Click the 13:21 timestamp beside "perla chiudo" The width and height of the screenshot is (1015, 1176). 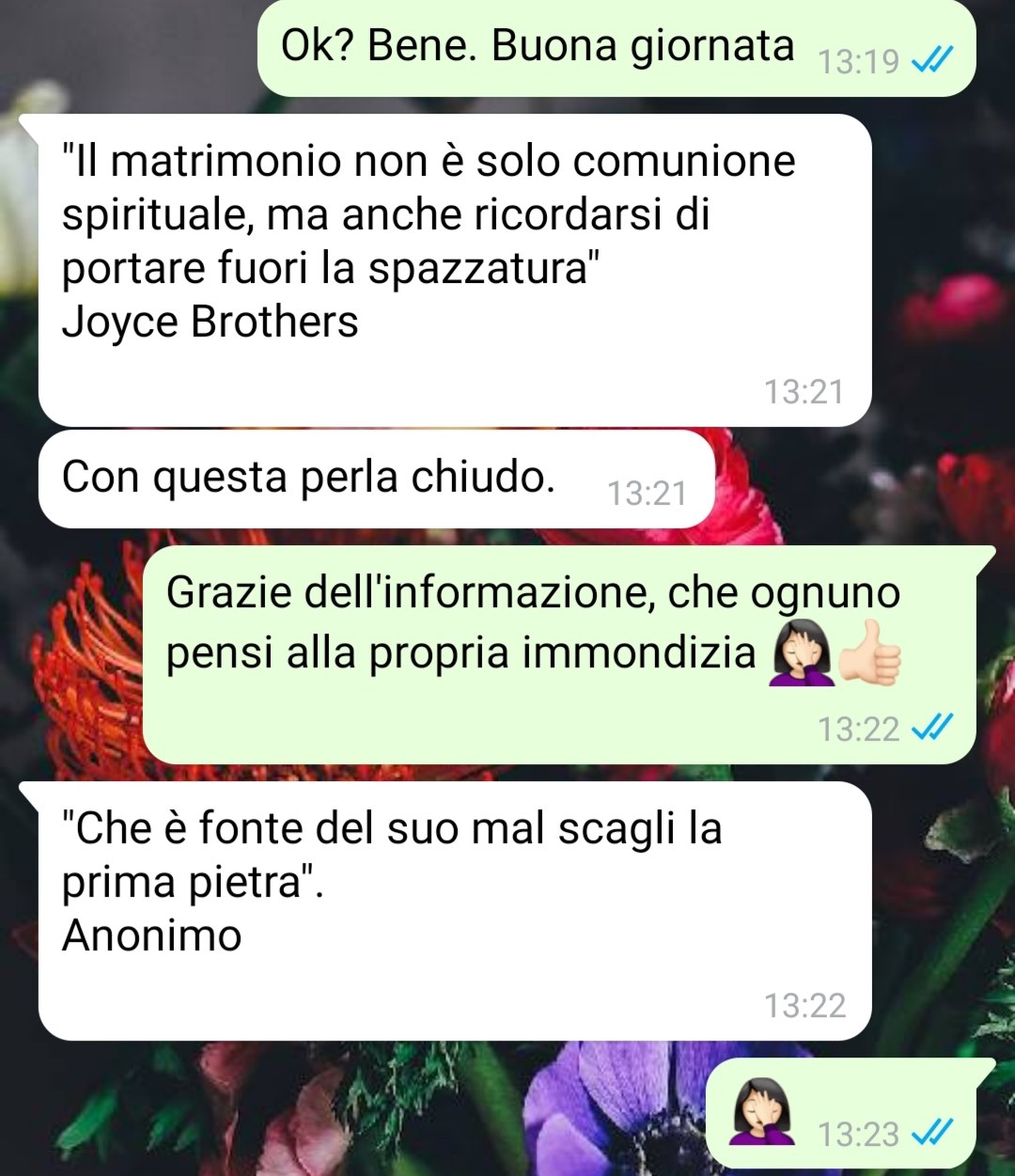pyautogui.click(x=647, y=494)
